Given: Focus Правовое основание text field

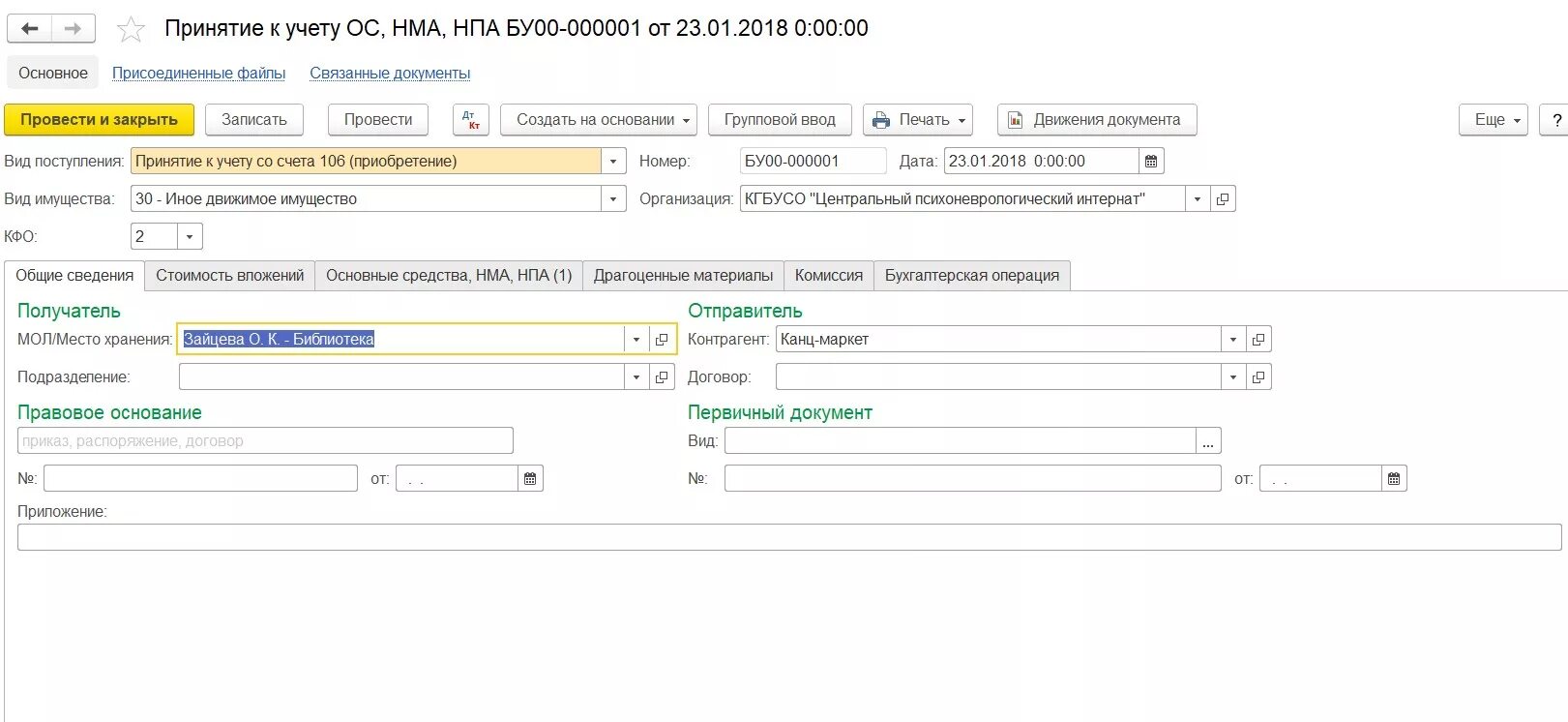Looking at the screenshot, I should (265, 441).
